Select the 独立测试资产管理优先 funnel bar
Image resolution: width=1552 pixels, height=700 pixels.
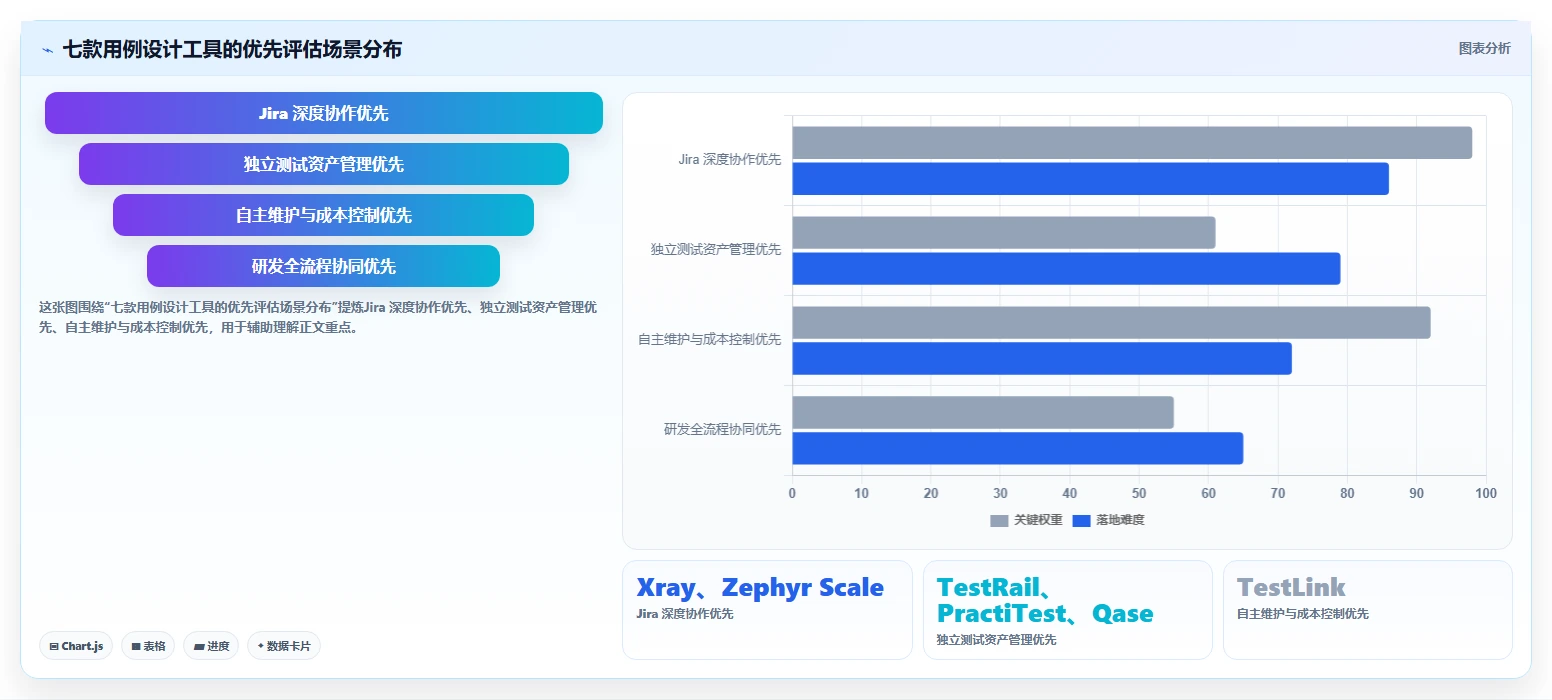[324, 164]
